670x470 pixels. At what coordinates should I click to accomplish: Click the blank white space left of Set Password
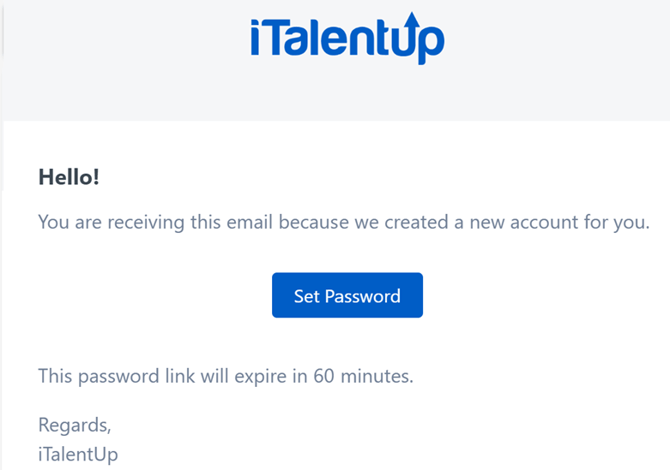150,296
